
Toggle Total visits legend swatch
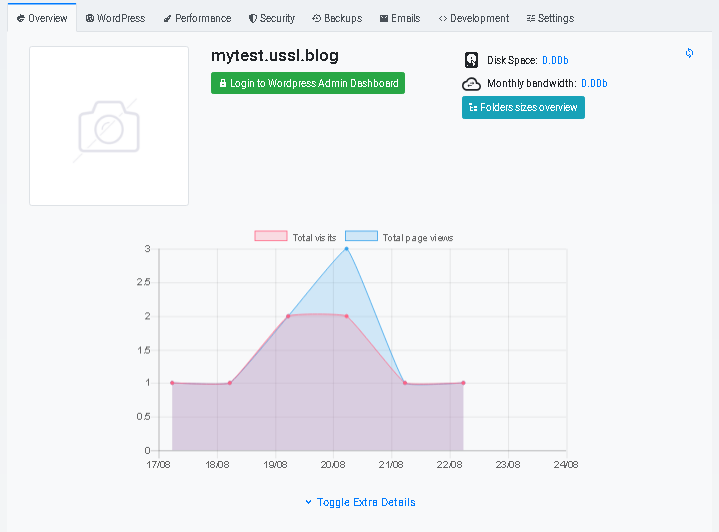click(x=271, y=236)
